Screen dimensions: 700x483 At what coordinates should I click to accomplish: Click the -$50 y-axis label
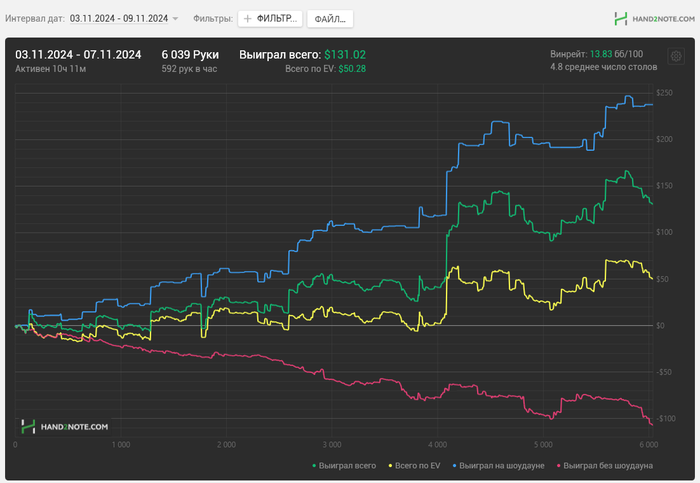pyautogui.click(x=664, y=372)
